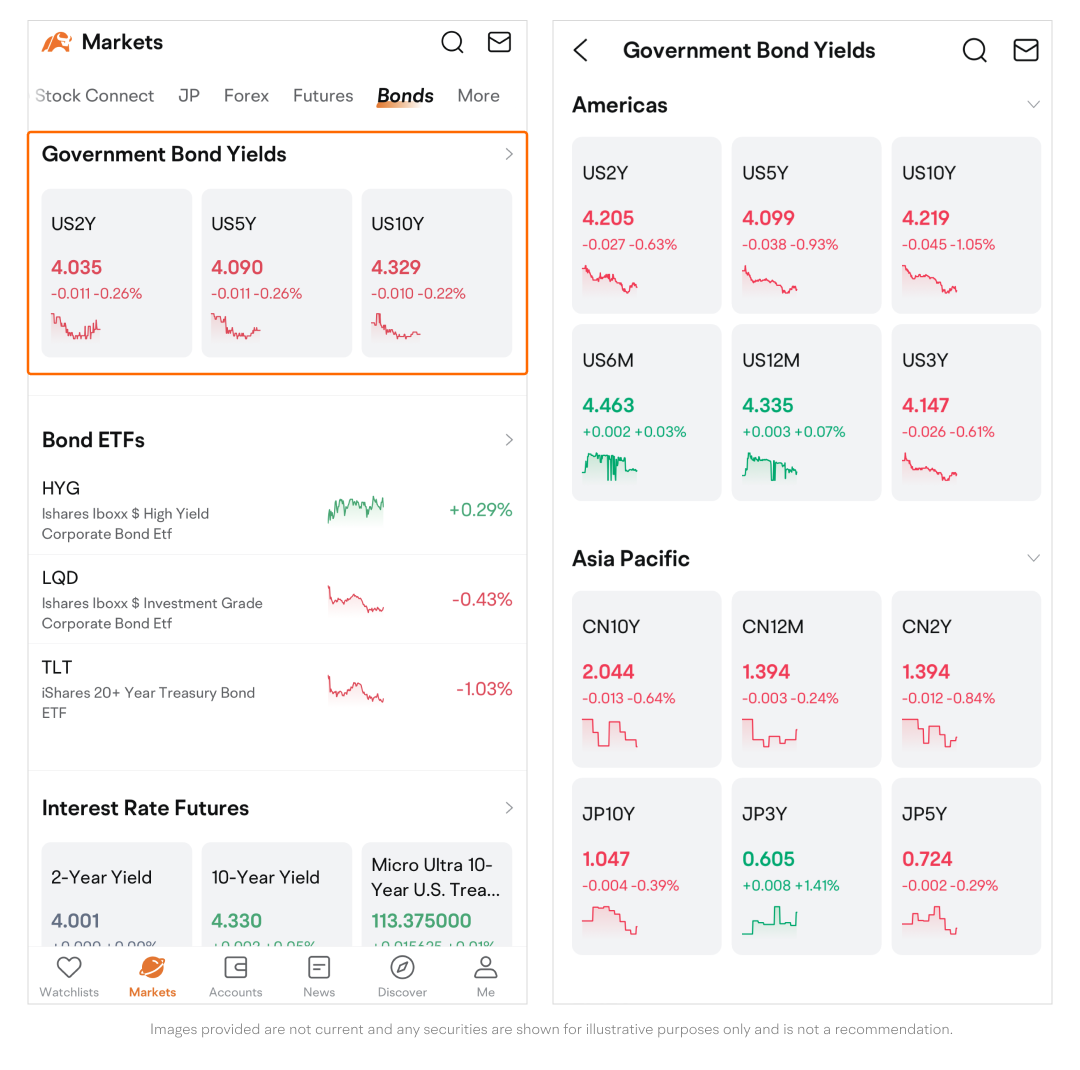The height and width of the screenshot is (1070, 1080).
Task: Open Watchlists from bottom navigation
Action: pos(69,976)
